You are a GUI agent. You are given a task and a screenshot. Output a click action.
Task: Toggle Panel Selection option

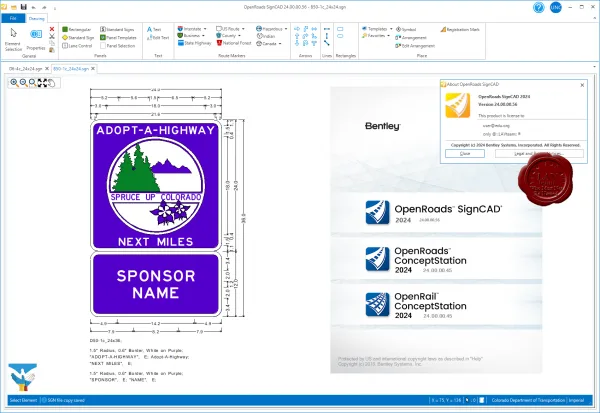(x=117, y=46)
